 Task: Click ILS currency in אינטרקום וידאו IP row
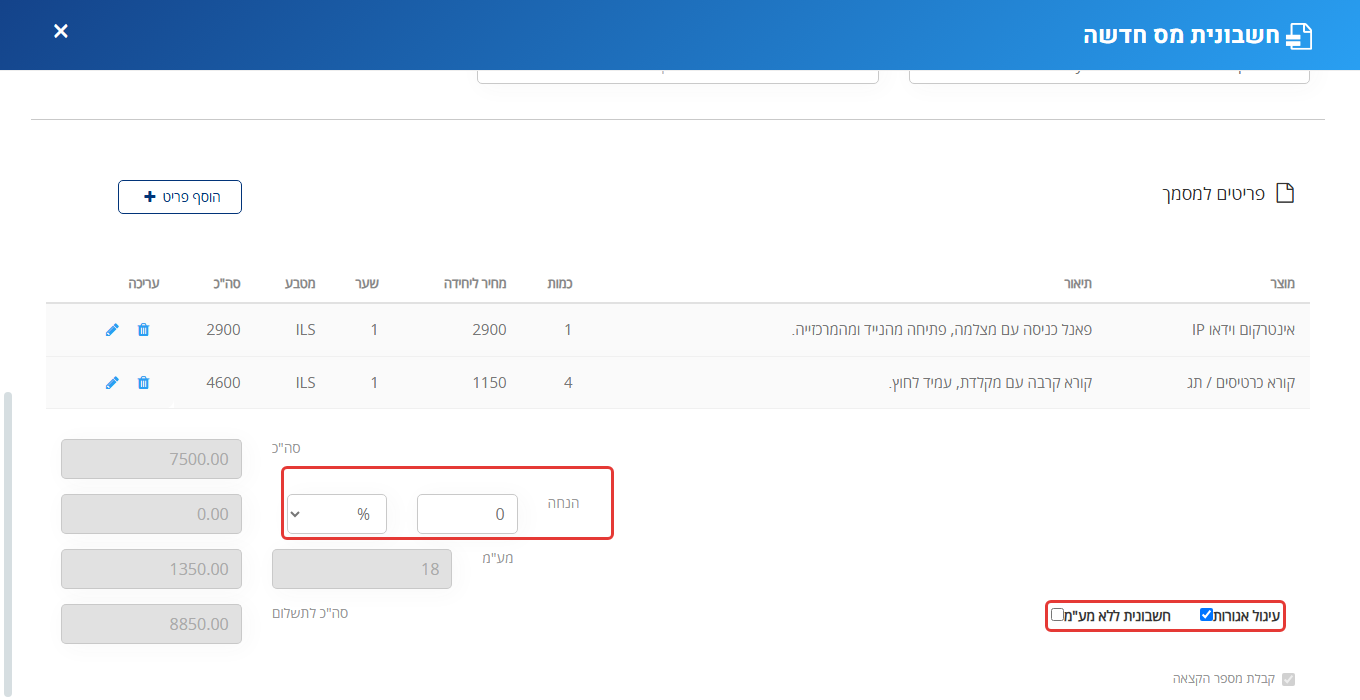tap(305, 329)
